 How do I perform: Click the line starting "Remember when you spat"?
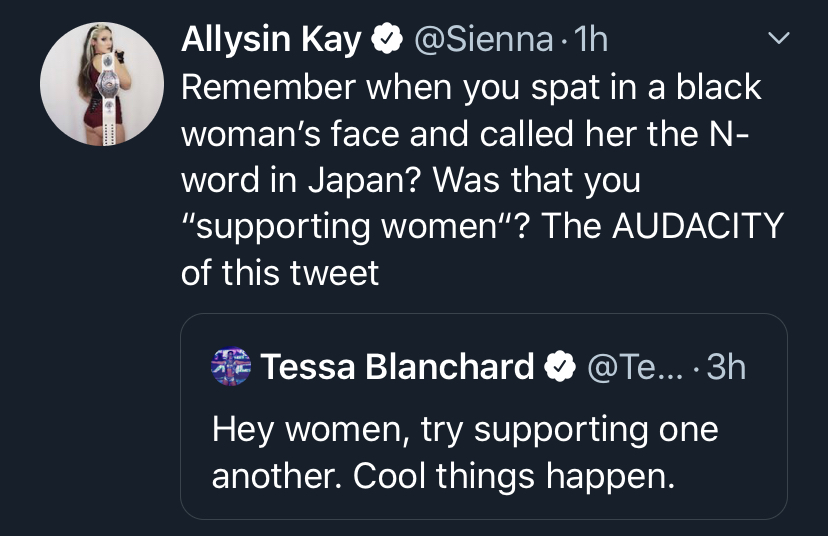point(470,87)
